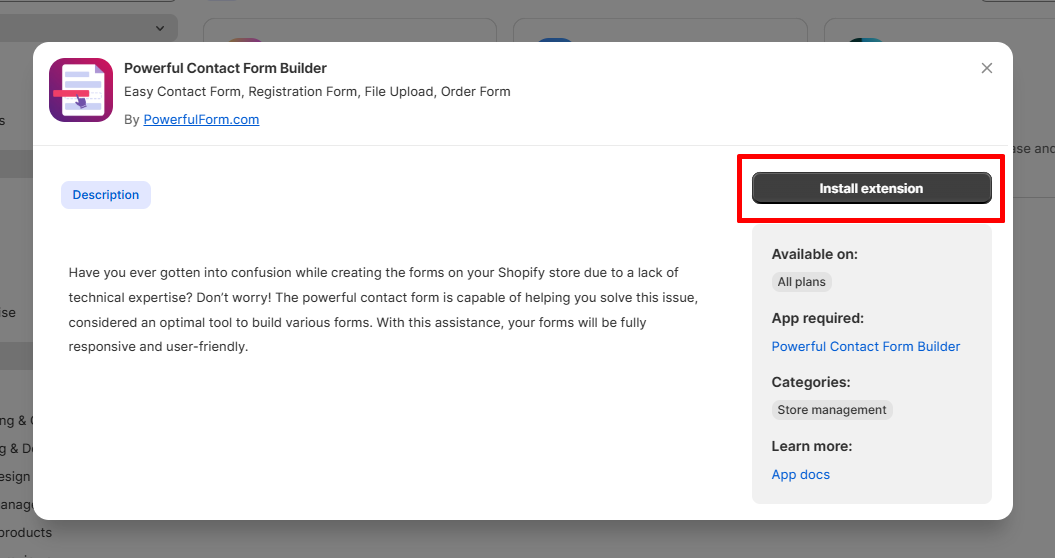
Task: Open the PowerfulForm.com developer link
Action: point(201,119)
